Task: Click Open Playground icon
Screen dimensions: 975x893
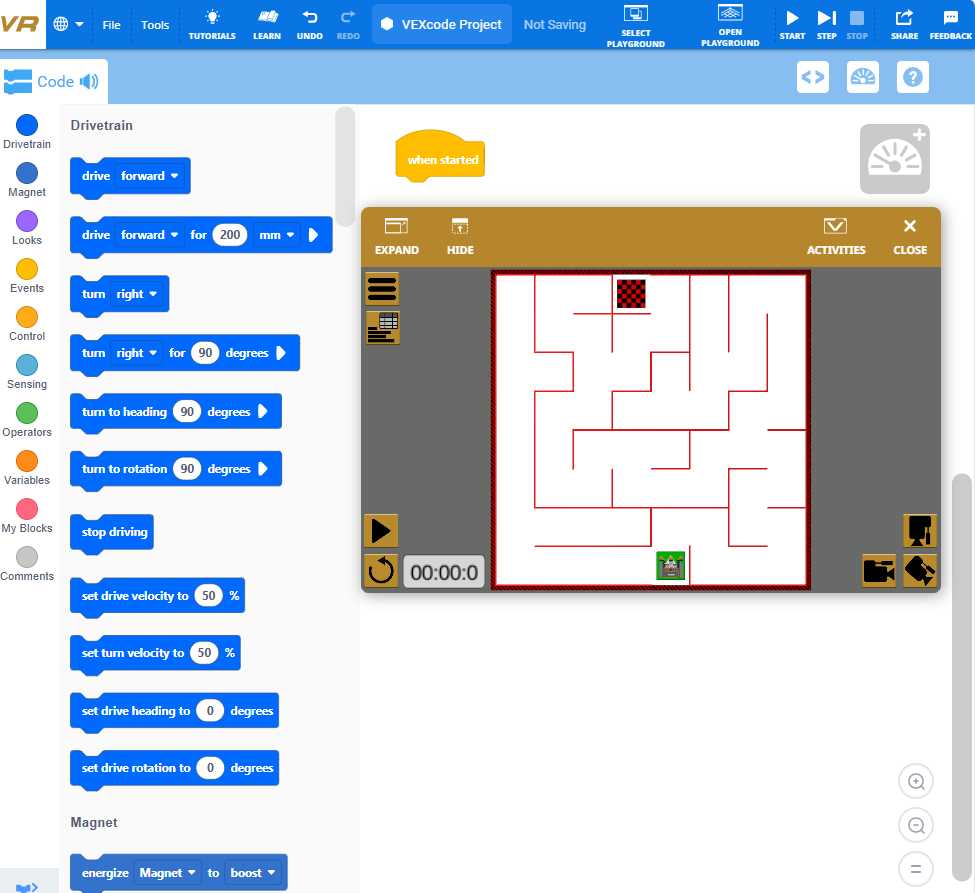Action: (730, 25)
